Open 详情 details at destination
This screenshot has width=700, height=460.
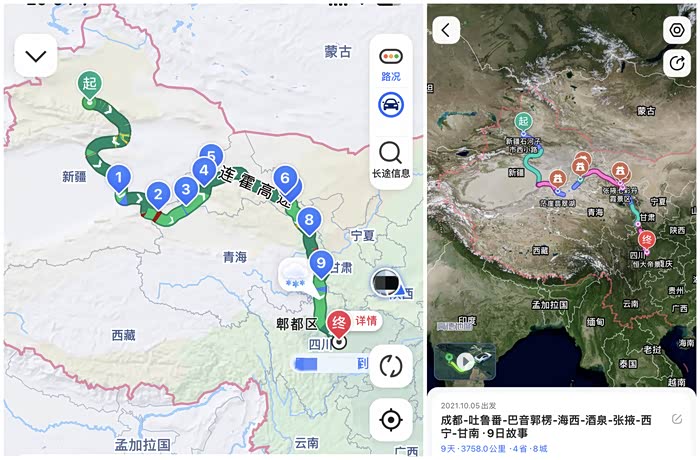[x=366, y=321]
